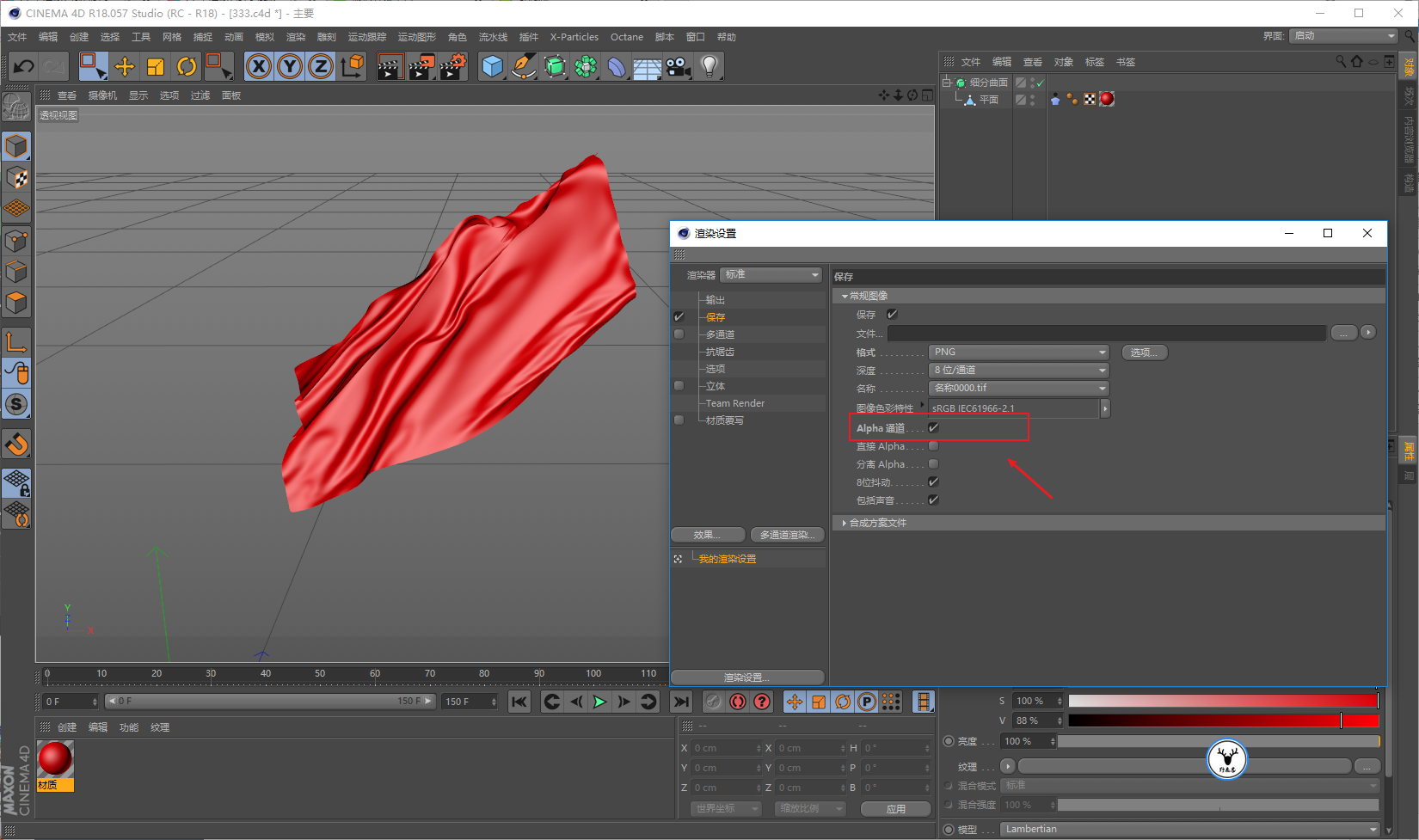This screenshot has width=1419, height=840.
Task: Toggle the 8位抖动 checkbox
Action: (933, 481)
